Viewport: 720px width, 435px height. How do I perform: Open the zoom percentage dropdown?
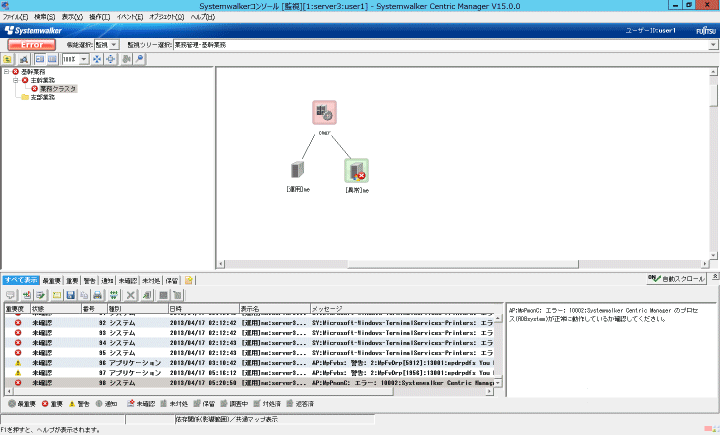point(84,60)
